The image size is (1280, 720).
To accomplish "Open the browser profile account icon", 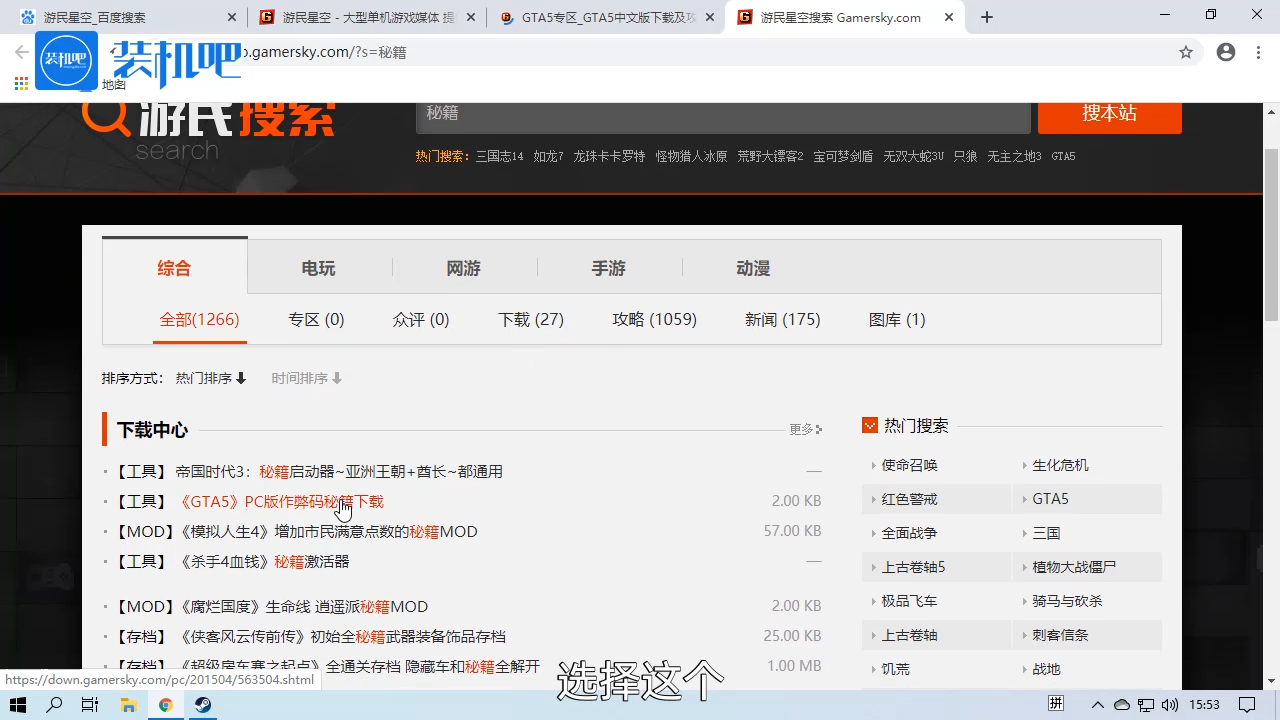I will point(1226,52).
